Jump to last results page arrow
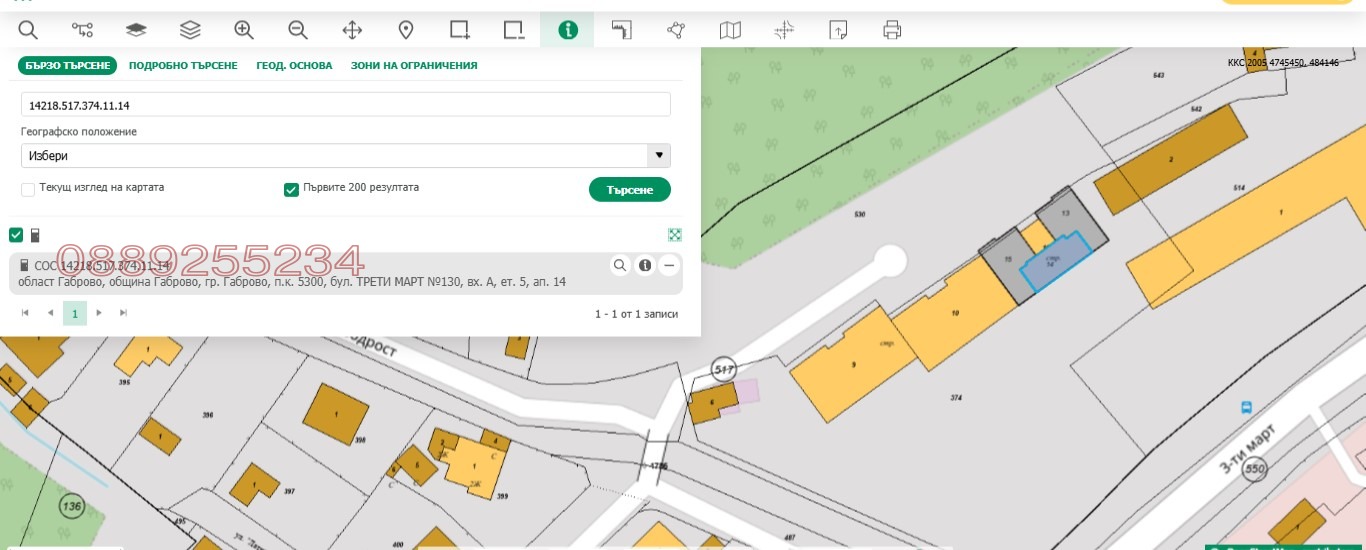Viewport: 1366px width, 550px height. (123, 313)
